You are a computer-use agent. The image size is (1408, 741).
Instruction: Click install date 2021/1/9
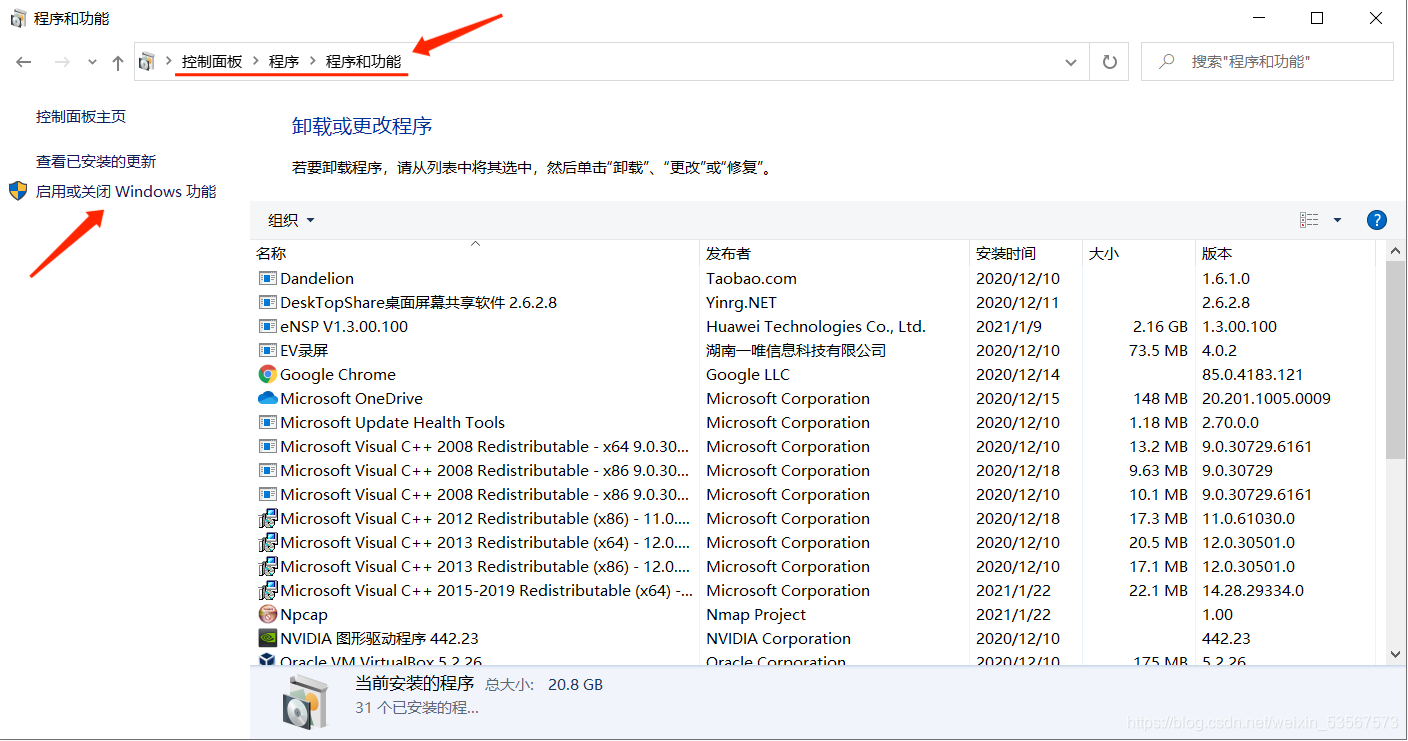1009,326
